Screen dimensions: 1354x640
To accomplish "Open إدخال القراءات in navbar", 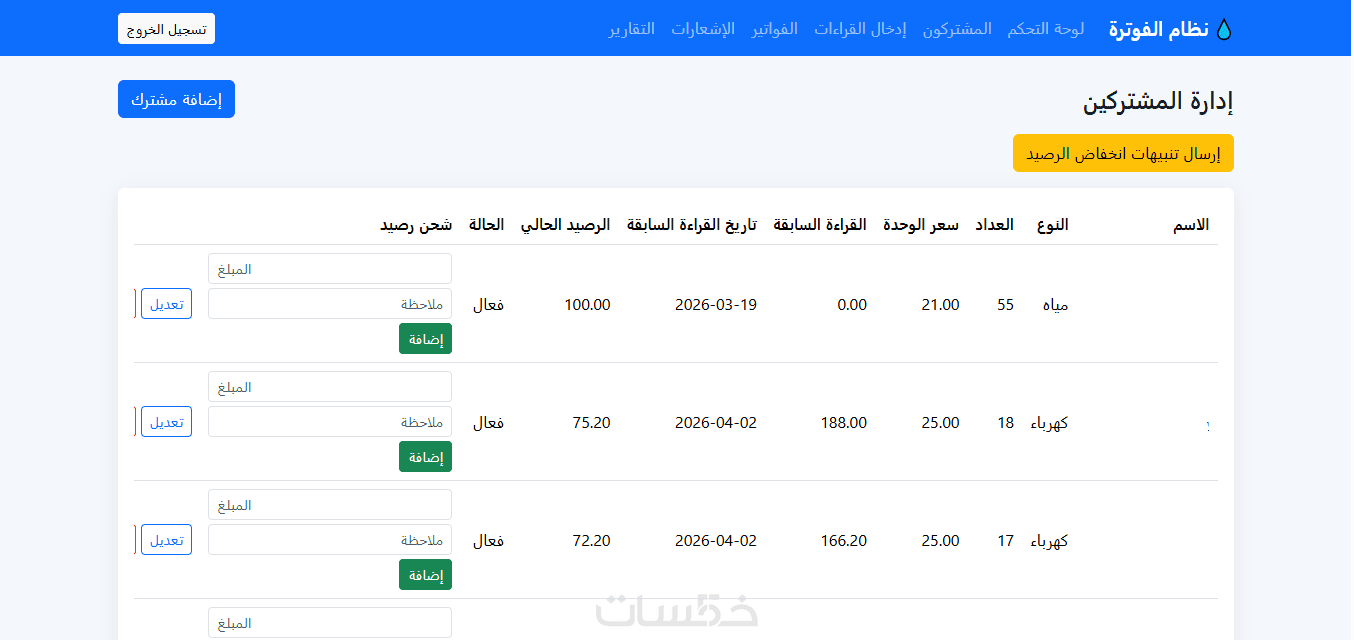I will [860, 29].
